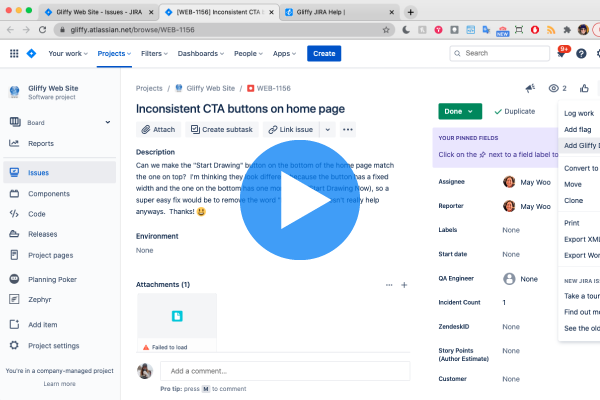Click the Jira logo diamond icon
The width and height of the screenshot is (600, 400).
(x=31, y=54)
